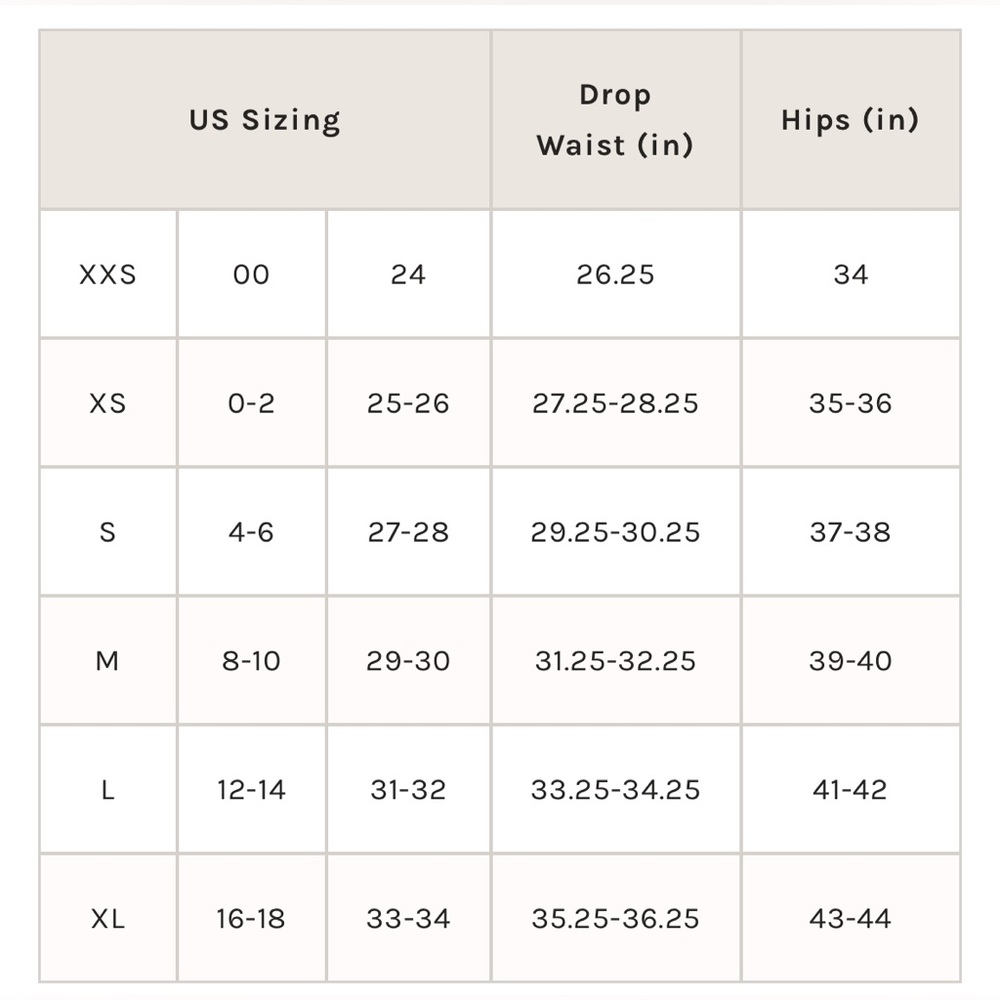Select the 43-44 hips cell

(x=851, y=918)
